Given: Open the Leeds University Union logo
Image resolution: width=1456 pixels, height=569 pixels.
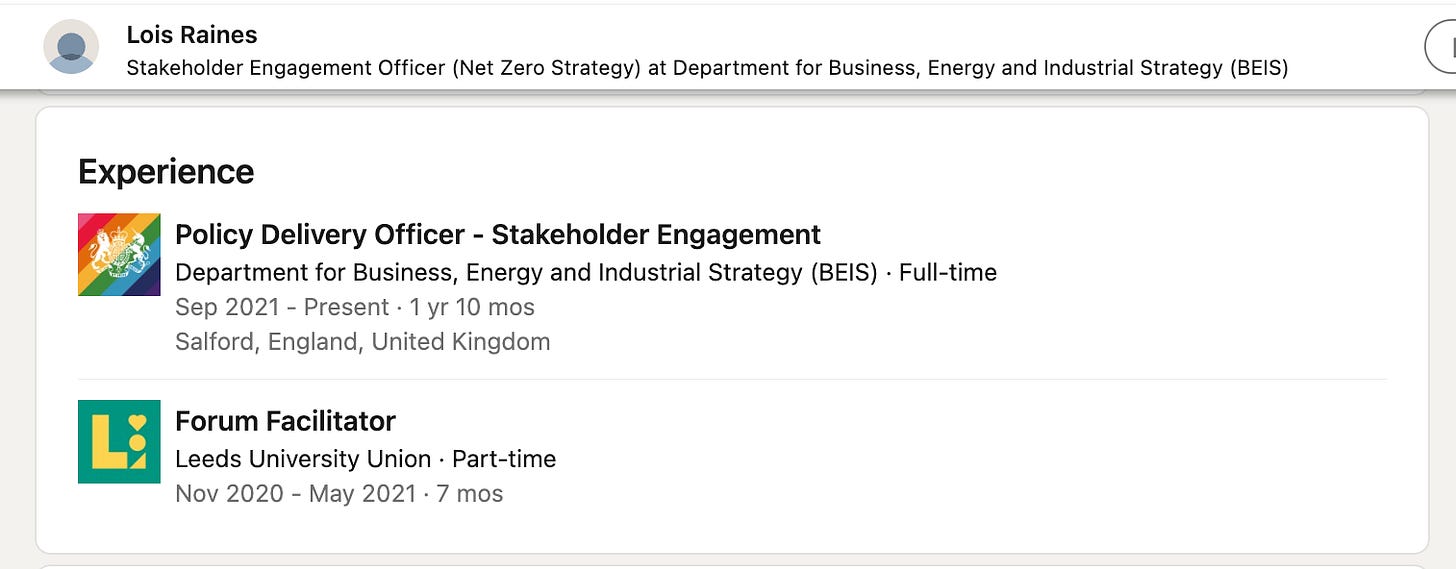Looking at the screenshot, I should (119, 441).
